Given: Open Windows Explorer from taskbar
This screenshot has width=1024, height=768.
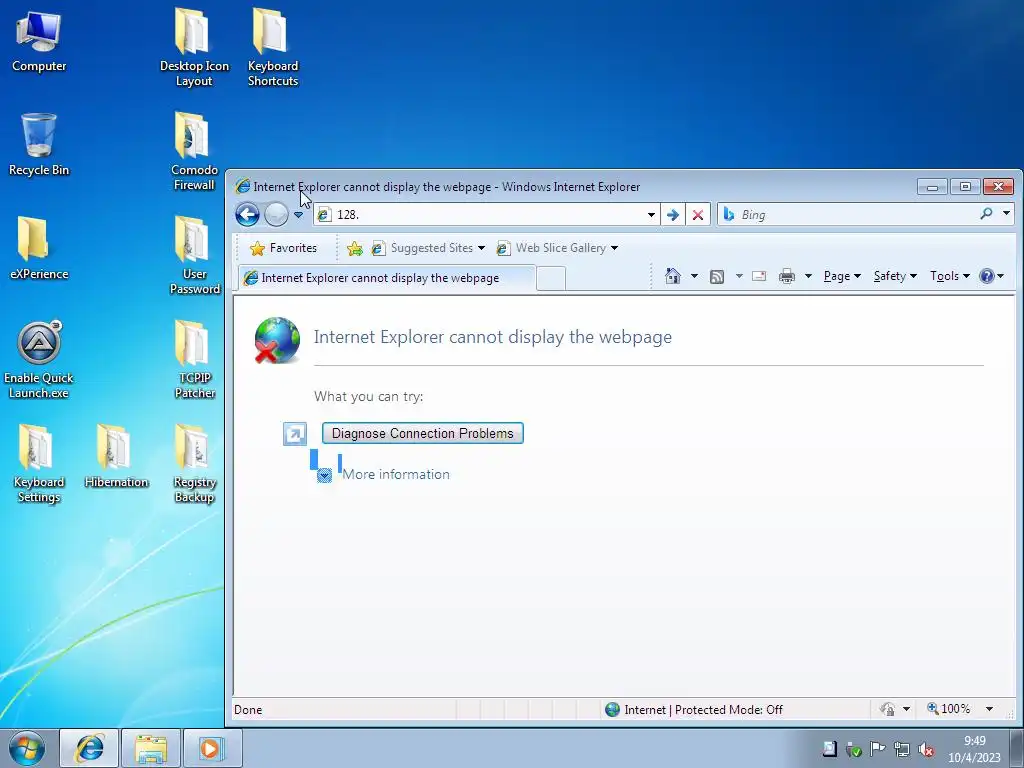Looking at the screenshot, I should (x=151, y=748).
